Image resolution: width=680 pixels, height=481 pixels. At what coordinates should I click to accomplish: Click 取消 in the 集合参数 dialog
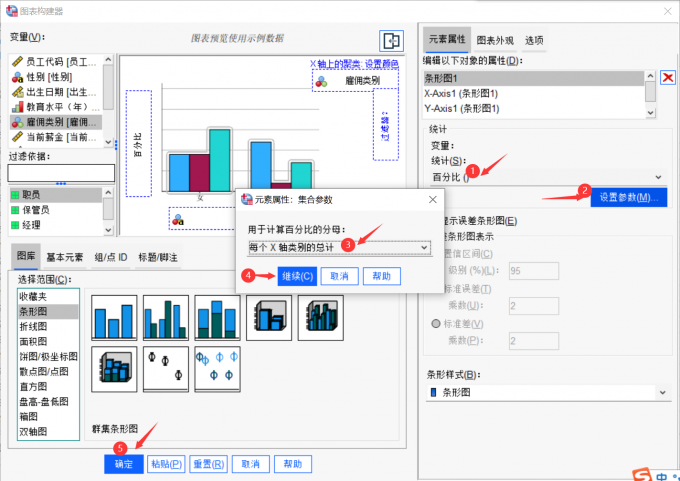tap(339, 276)
